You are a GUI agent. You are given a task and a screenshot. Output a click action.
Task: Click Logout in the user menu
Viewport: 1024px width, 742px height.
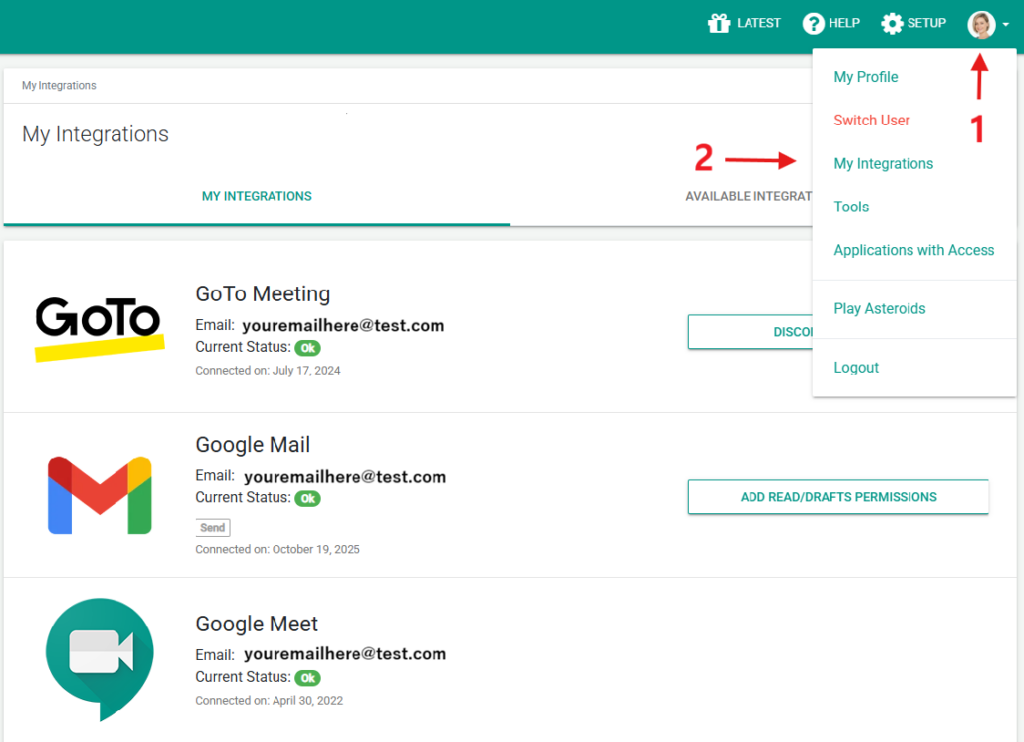856,368
